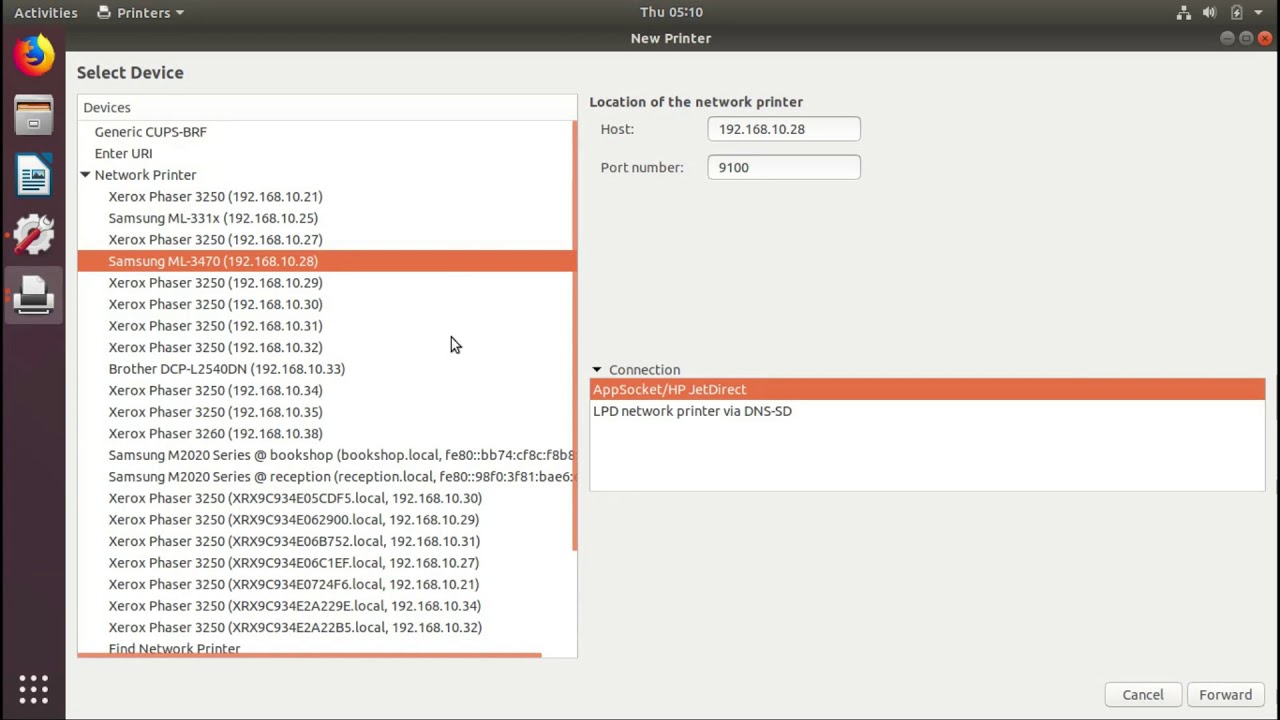Image resolution: width=1280 pixels, height=720 pixels.
Task: Open volume icon in top bar
Action: click(1210, 13)
